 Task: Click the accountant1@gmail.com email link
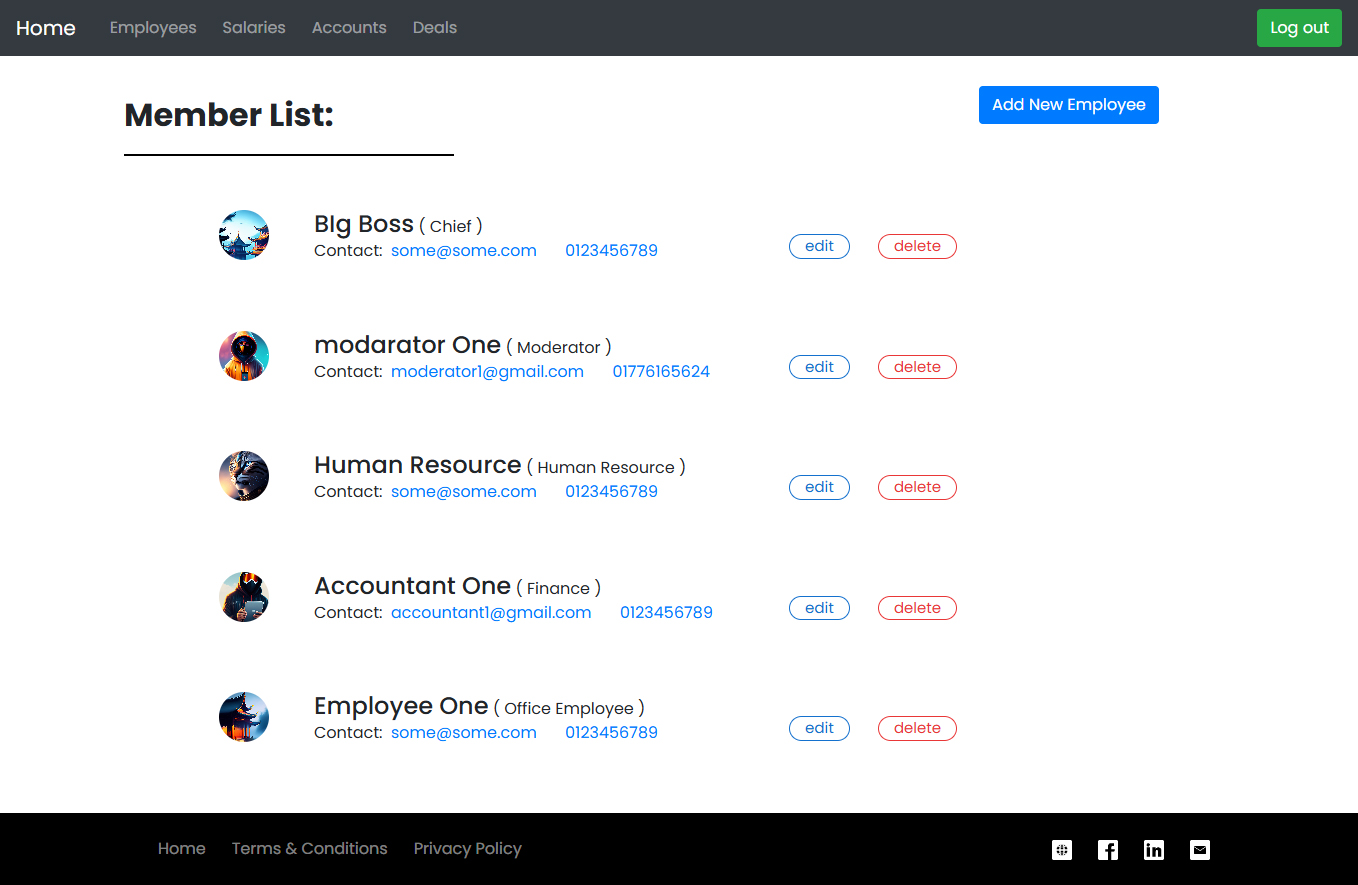pyautogui.click(x=491, y=612)
